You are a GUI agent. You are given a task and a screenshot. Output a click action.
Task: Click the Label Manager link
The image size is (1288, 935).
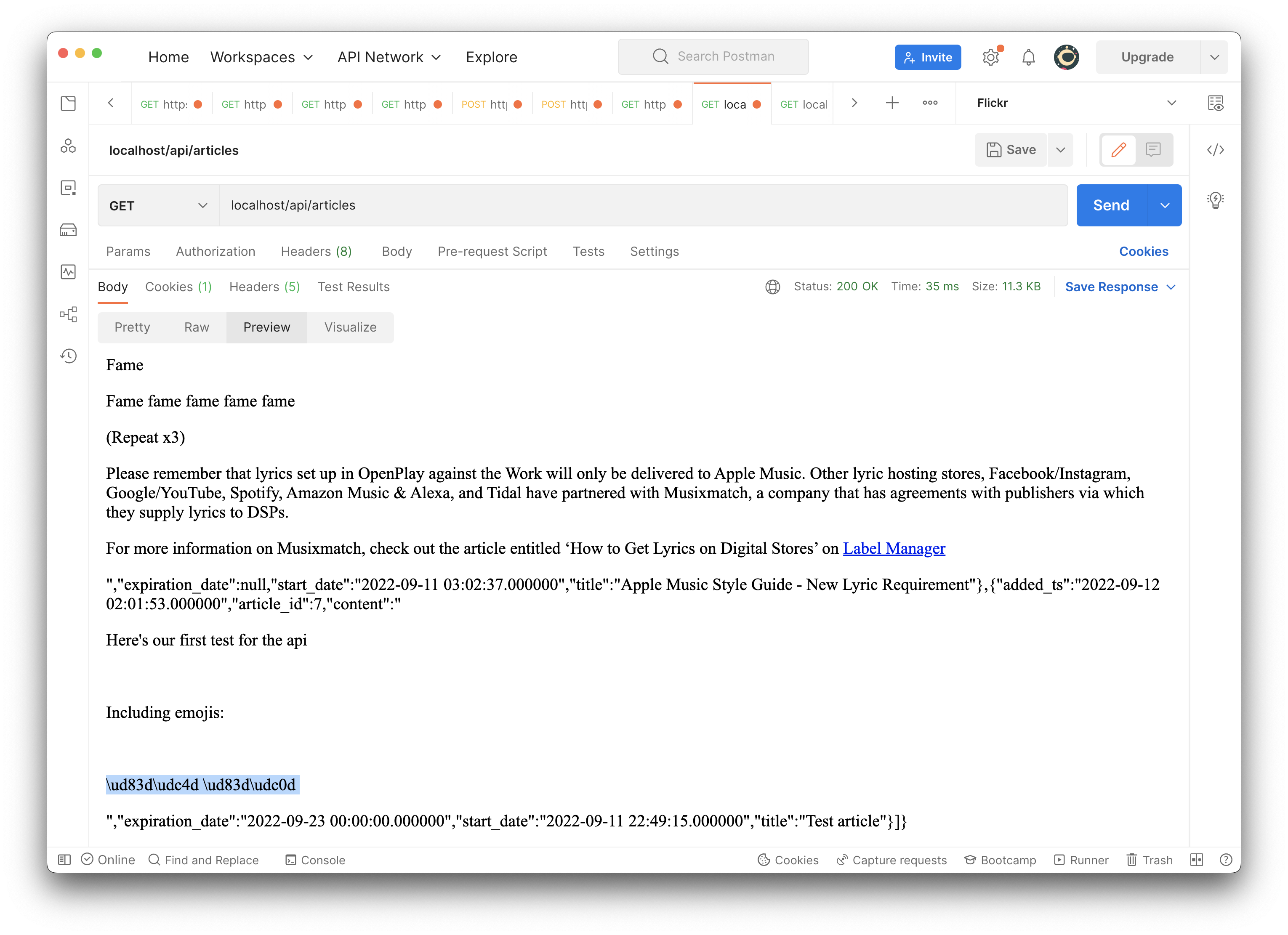(x=894, y=548)
